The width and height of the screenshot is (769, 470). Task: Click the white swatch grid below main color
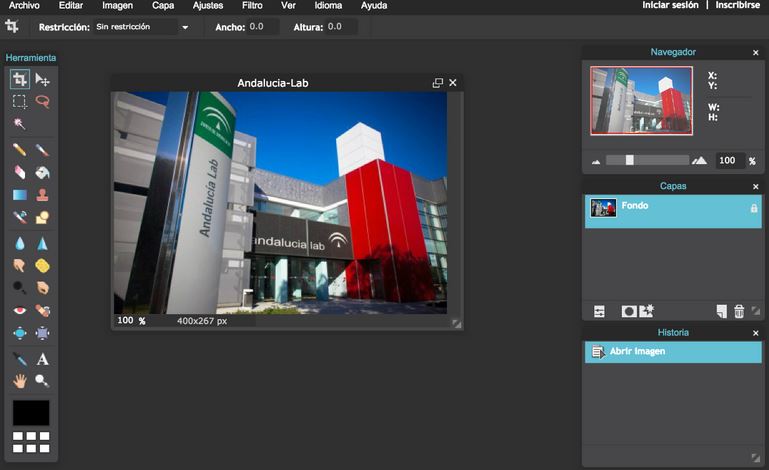point(31,442)
